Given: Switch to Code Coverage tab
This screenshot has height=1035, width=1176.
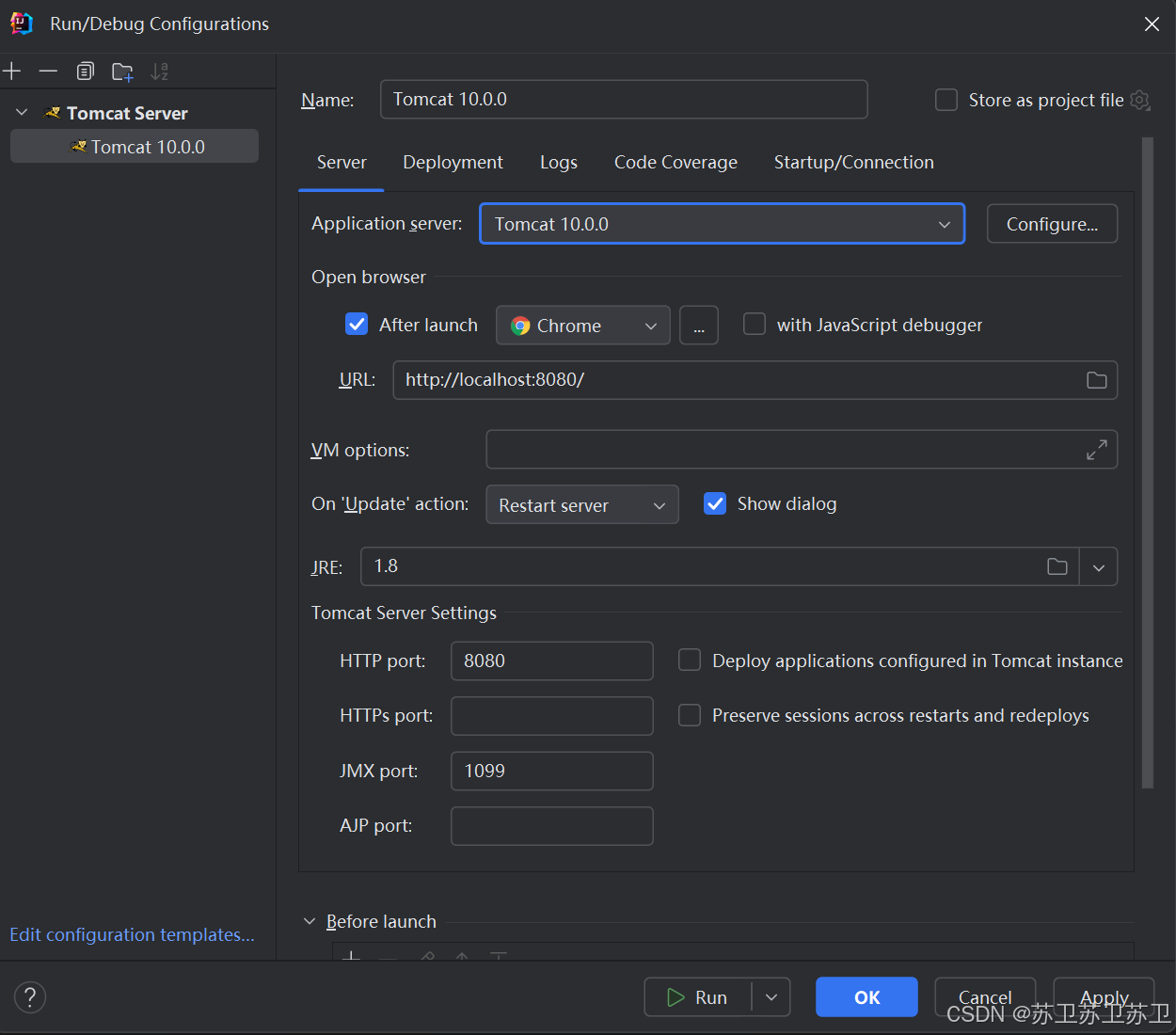Looking at the screenshot, I should pyautogui.click(x=675, y=162).
